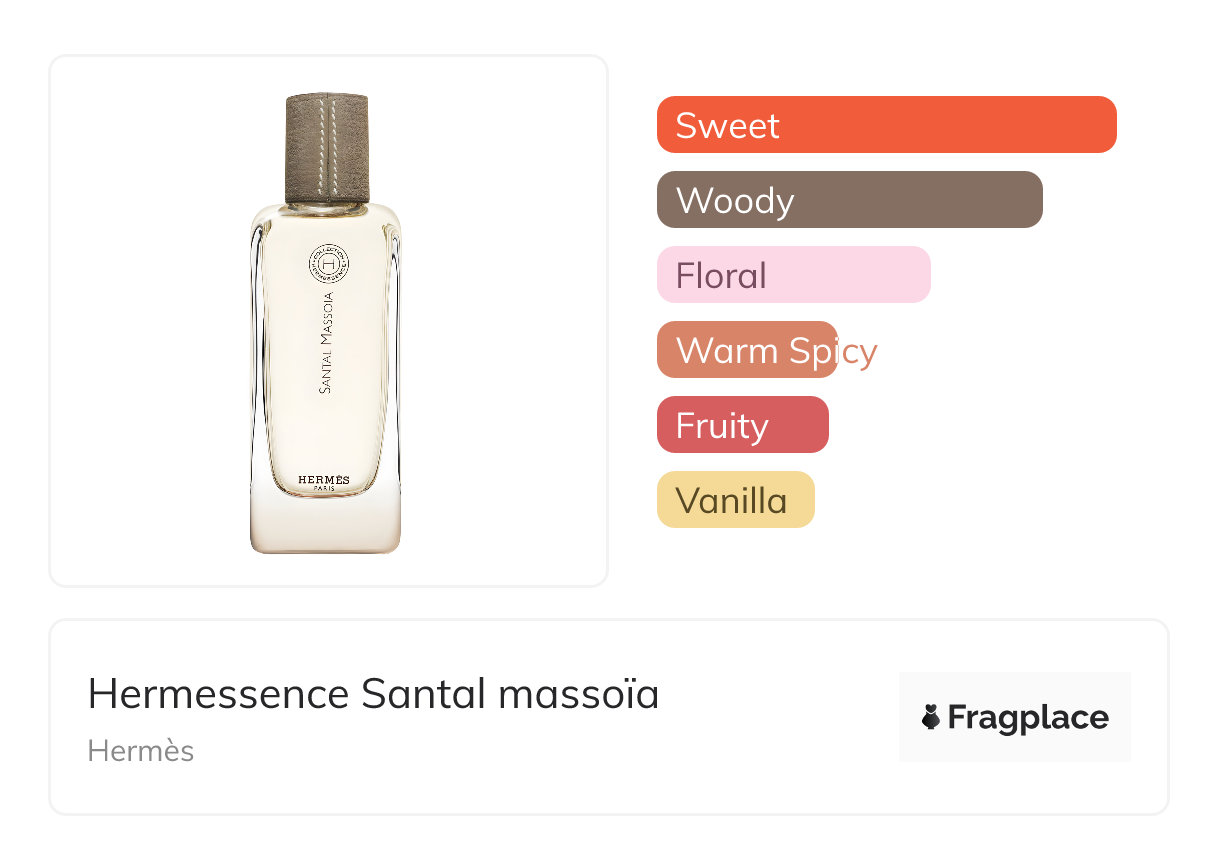The image size is (1218, 864).
Task: Click the Warm Spicy accord bar
Action: [x=746, y=350]
